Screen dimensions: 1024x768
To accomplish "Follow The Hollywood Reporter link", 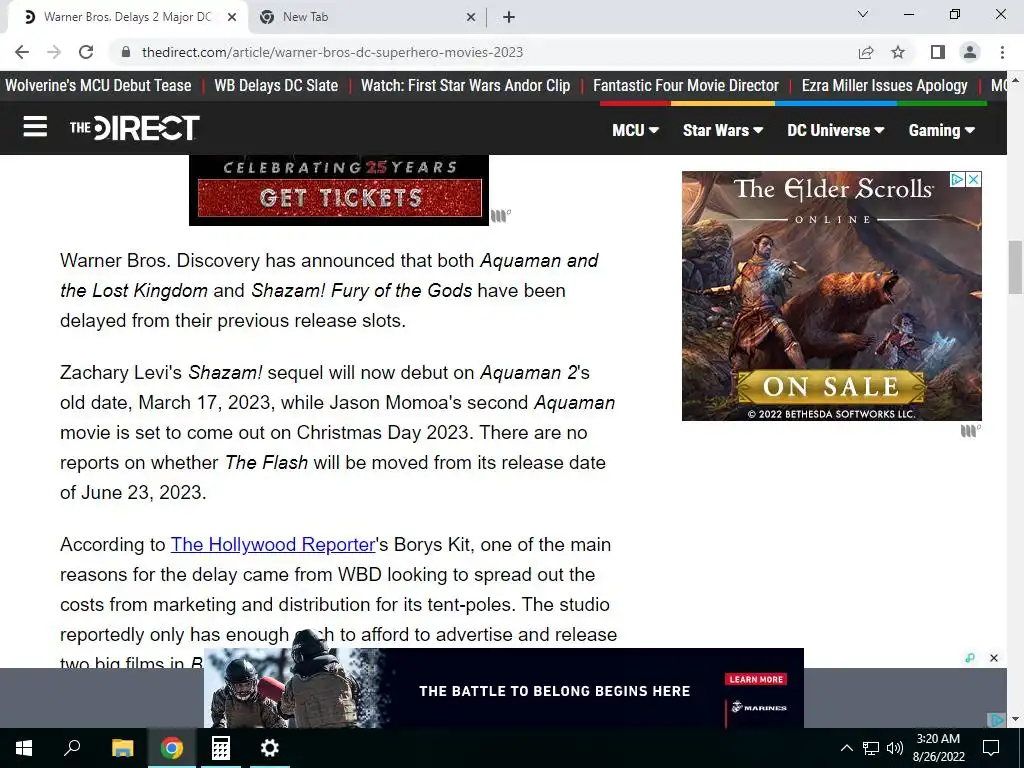I will click(273, 545).
